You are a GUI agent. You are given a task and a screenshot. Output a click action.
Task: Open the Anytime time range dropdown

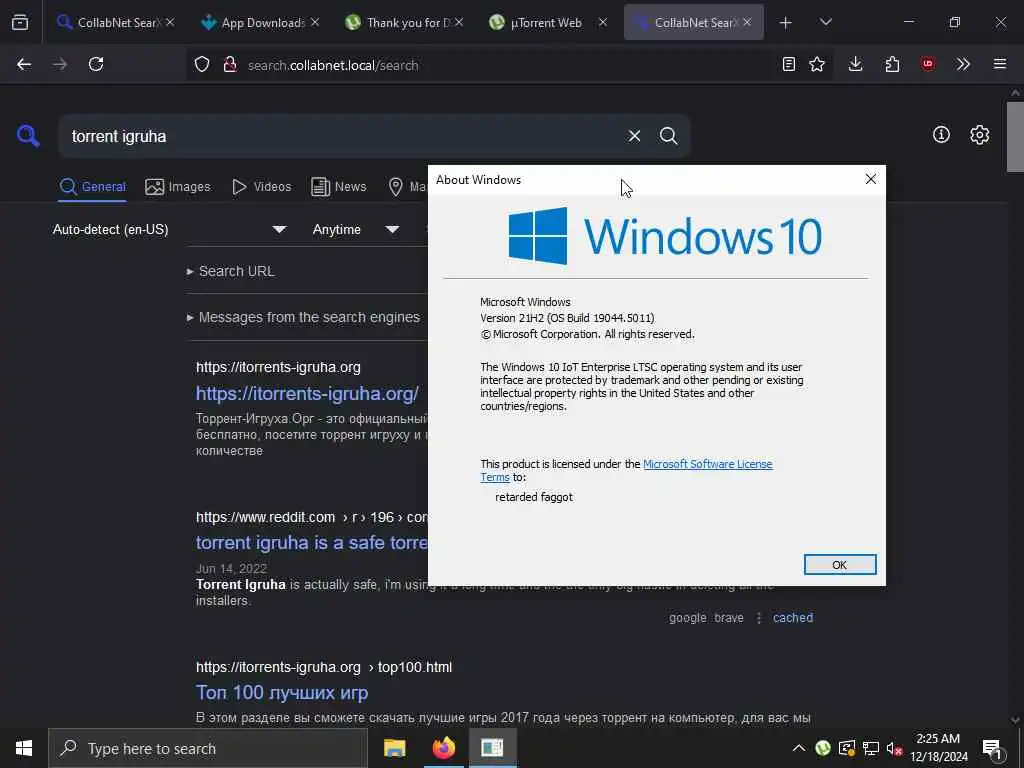(355, 229)
